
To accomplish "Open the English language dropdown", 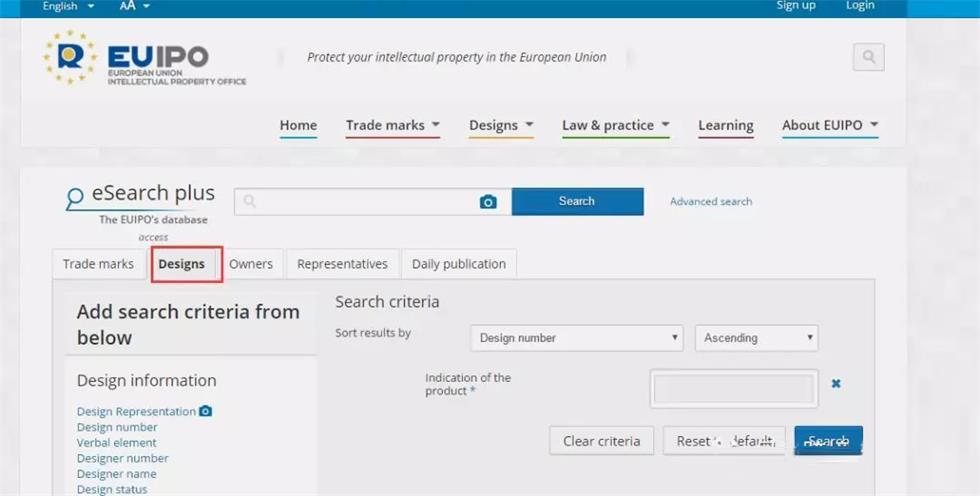I will [68, 6].
